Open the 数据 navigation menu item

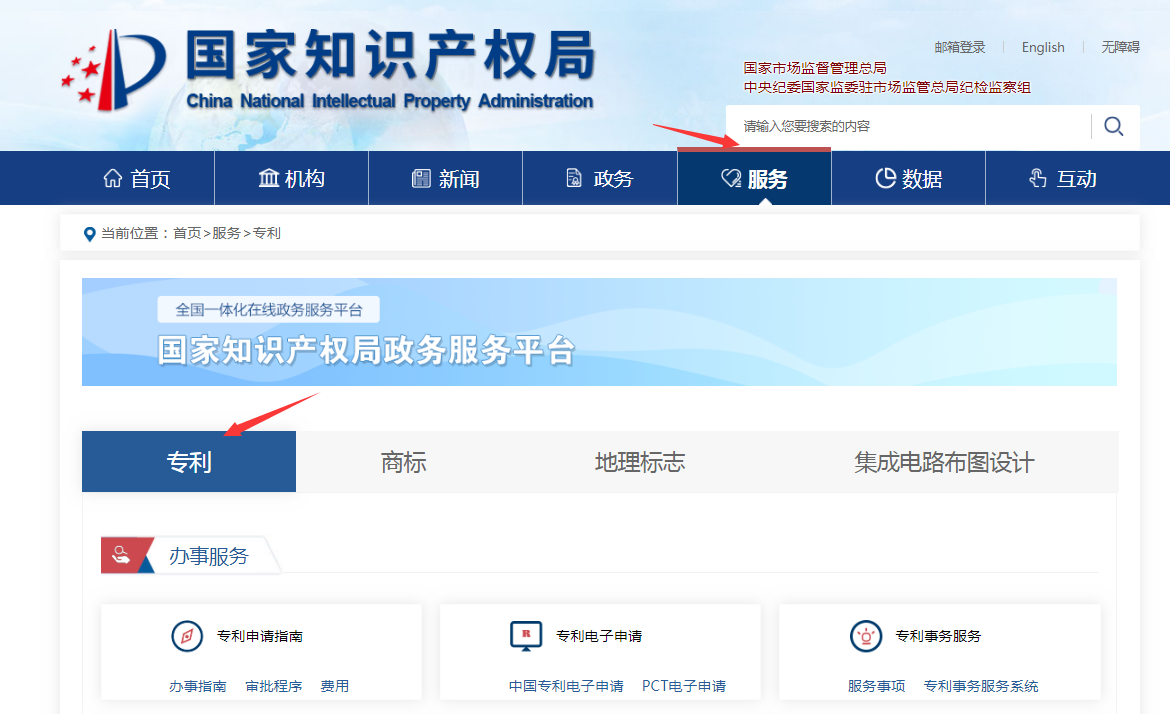click(x=908, y=178)
